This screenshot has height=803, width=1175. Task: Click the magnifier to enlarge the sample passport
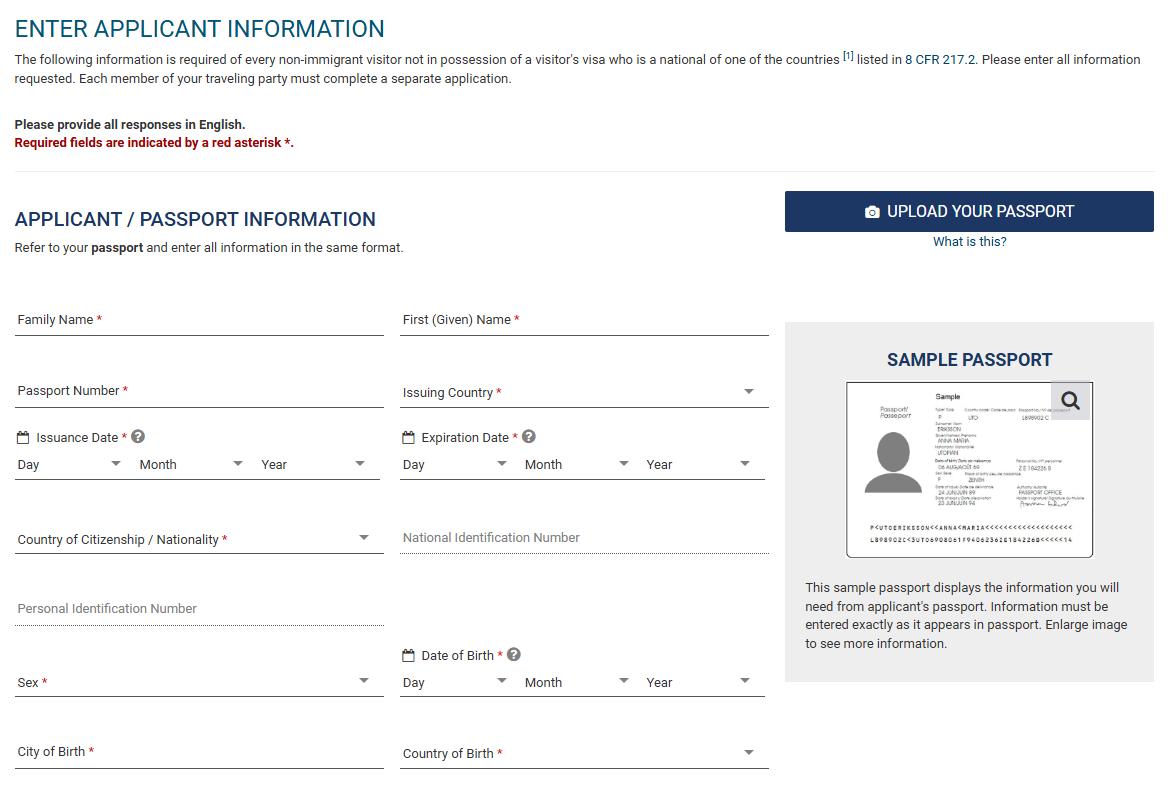pyautogui.click(x=1070, y=400)
